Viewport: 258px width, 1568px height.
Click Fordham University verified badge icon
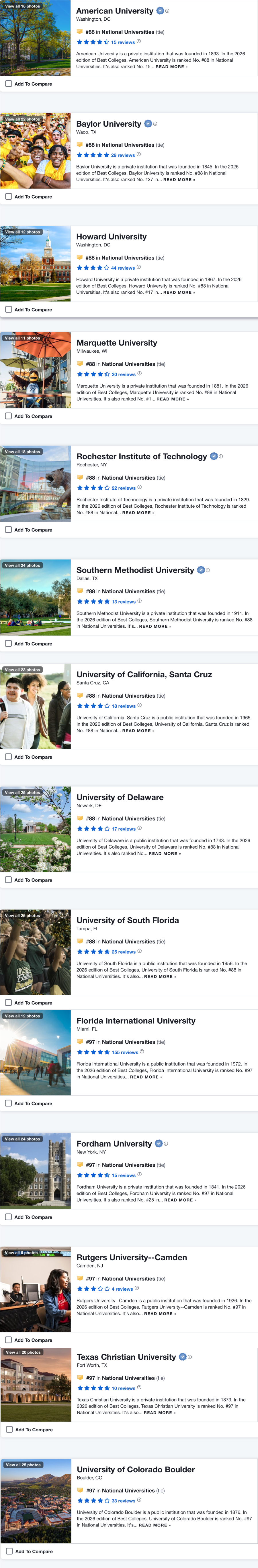(x=159, y=1144)
